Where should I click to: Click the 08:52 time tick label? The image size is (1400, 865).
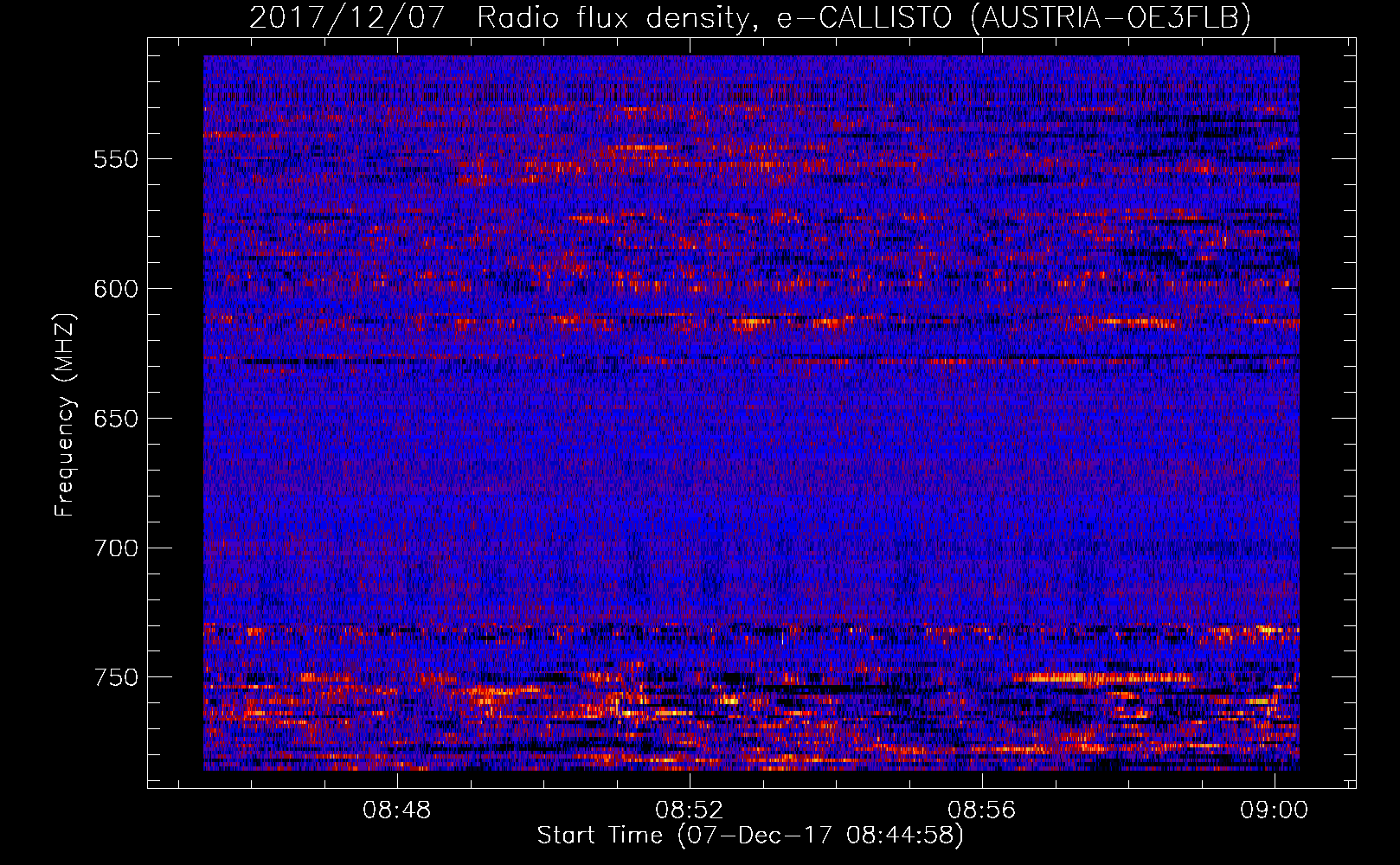pos(690,811)
